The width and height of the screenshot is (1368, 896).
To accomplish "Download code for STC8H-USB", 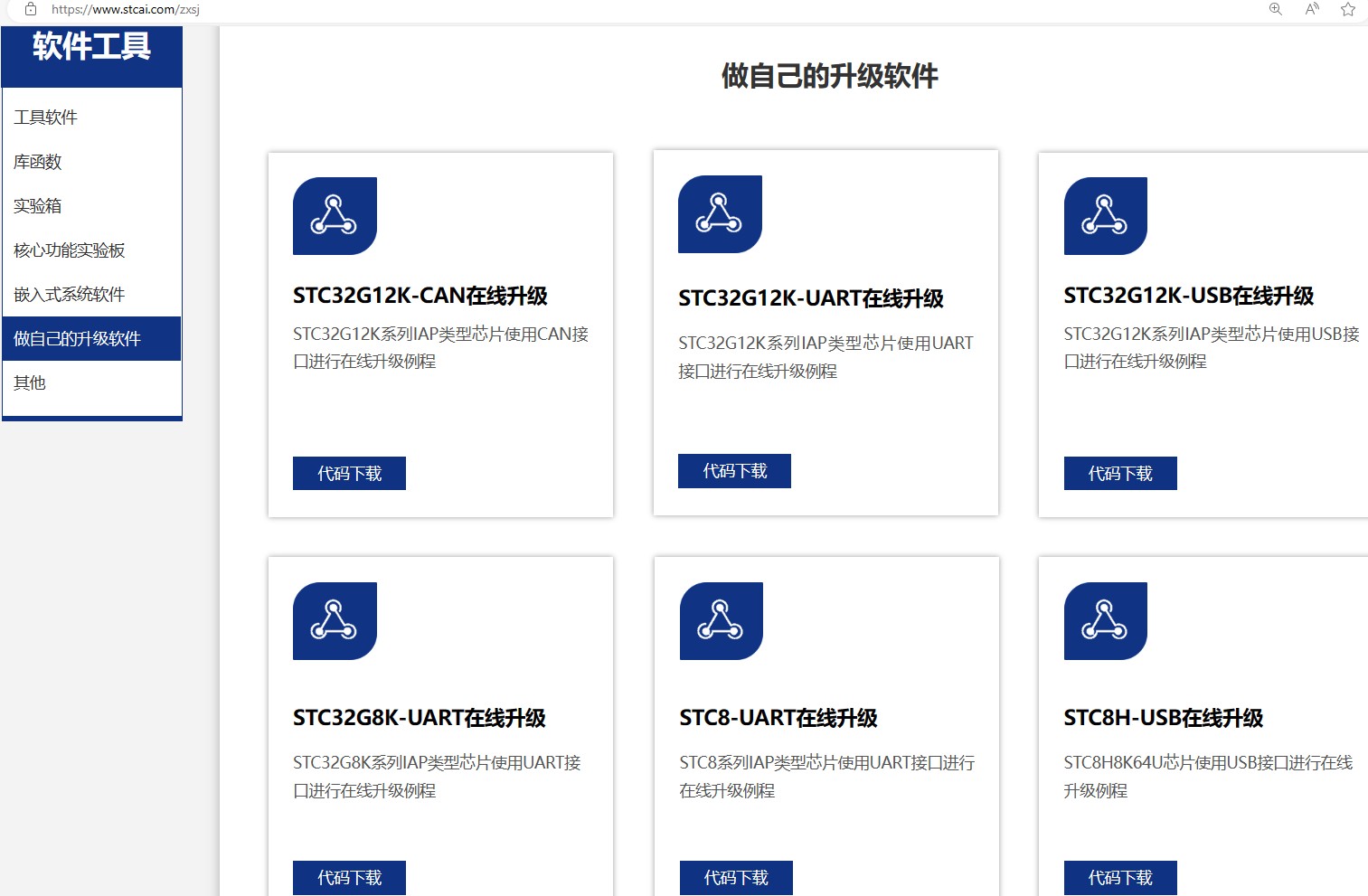I will click(x=1120, y=878).
